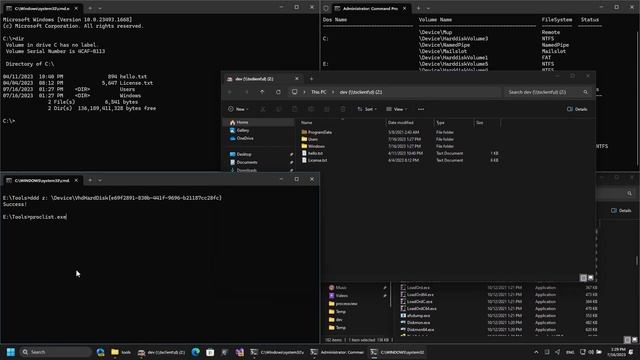Sort by the Type column header

[440, 122]
